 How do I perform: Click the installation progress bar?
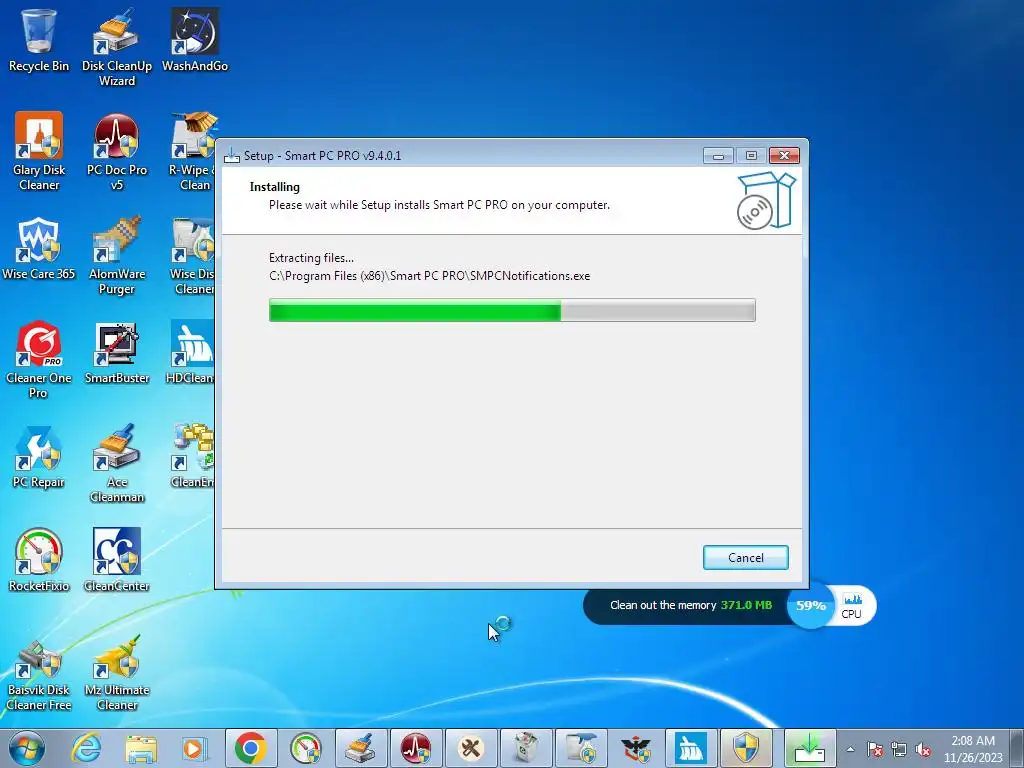pyautogui.click(x=512, y=310)
